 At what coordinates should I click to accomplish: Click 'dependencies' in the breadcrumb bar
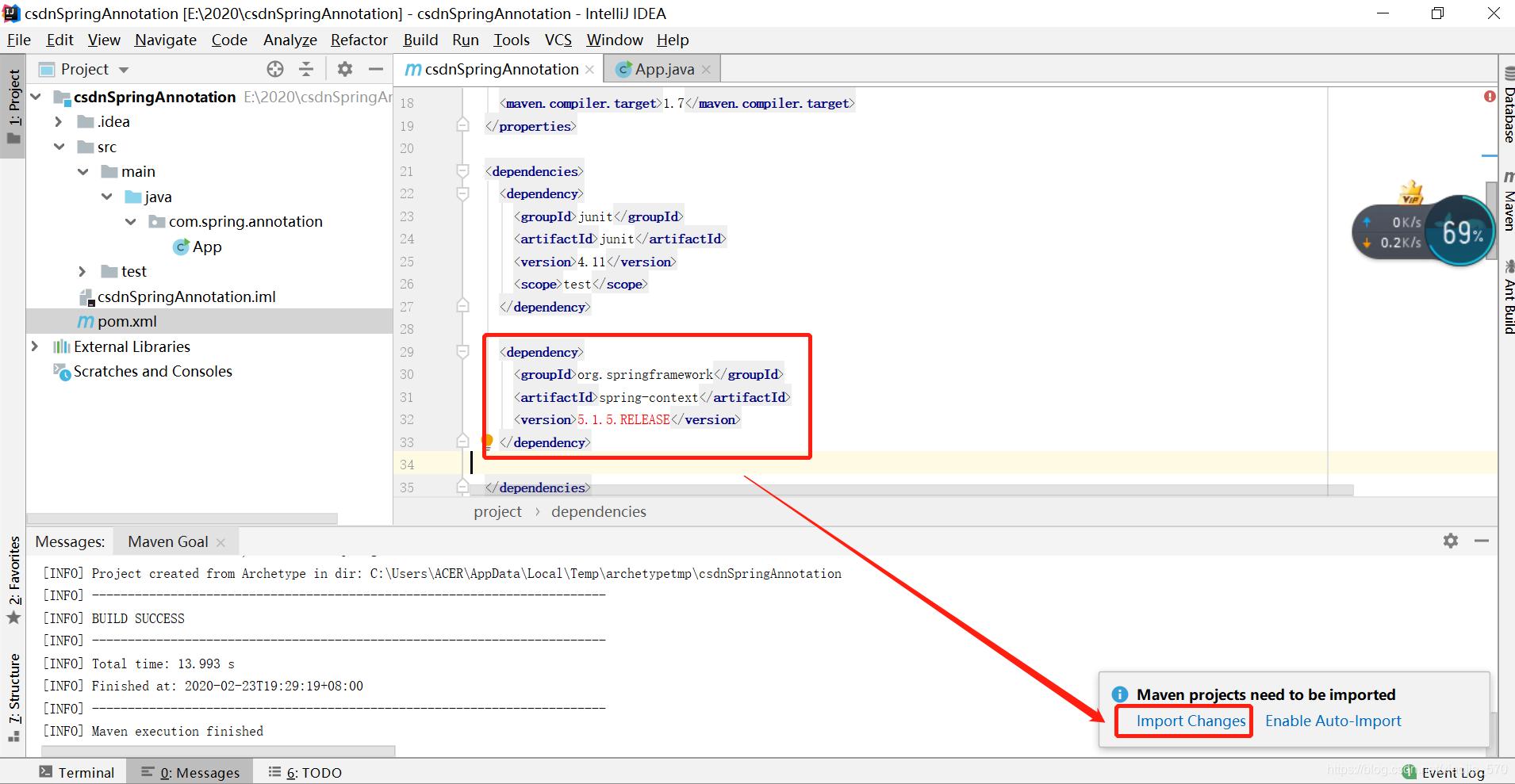pyautogui.click(x=599, y=511)
